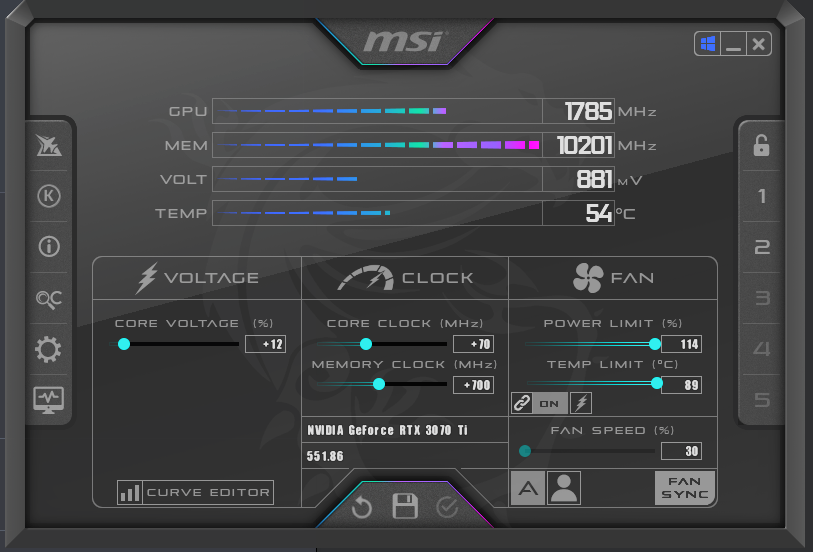Click the Fan Speed value field 30
Viewport: 813px width, 552px height.
point(682,451)
